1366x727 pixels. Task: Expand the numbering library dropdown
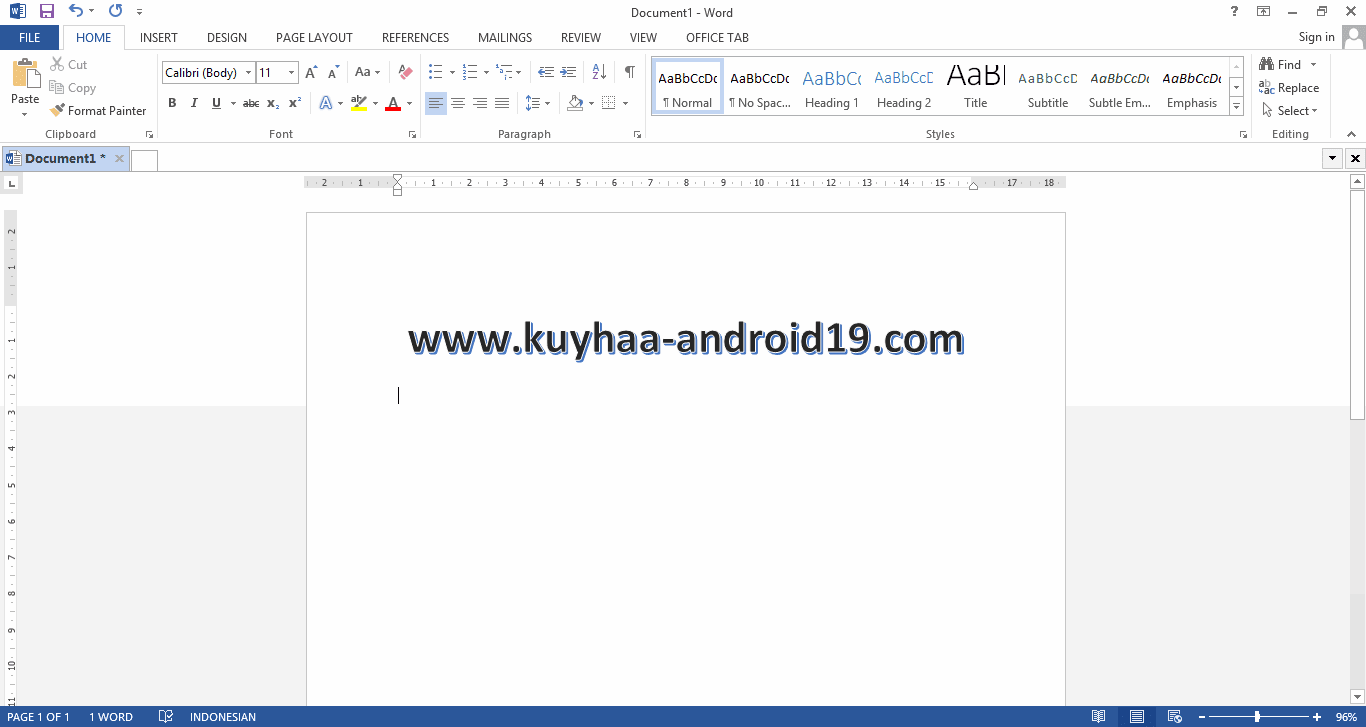coord(486,73)
